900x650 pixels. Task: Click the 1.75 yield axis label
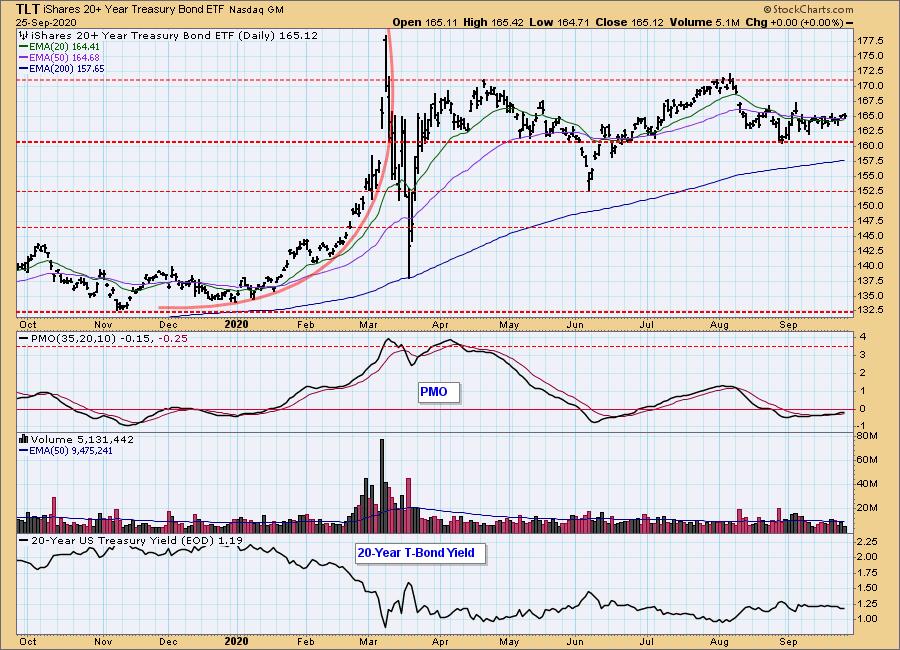click(867, 572)
